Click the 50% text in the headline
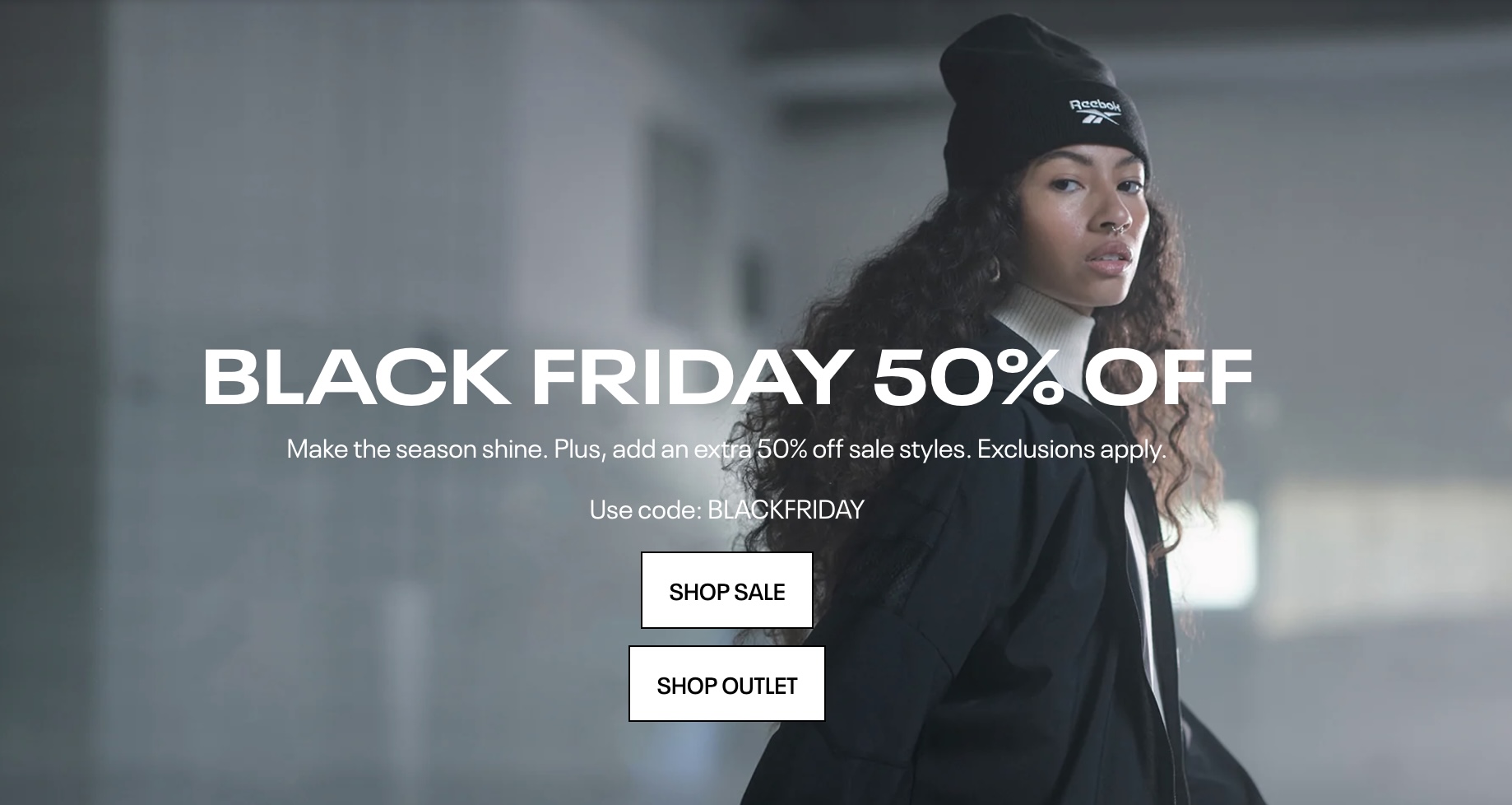Screen dimensions: 1512x805 pyautogui.click(x=967, y=377)
